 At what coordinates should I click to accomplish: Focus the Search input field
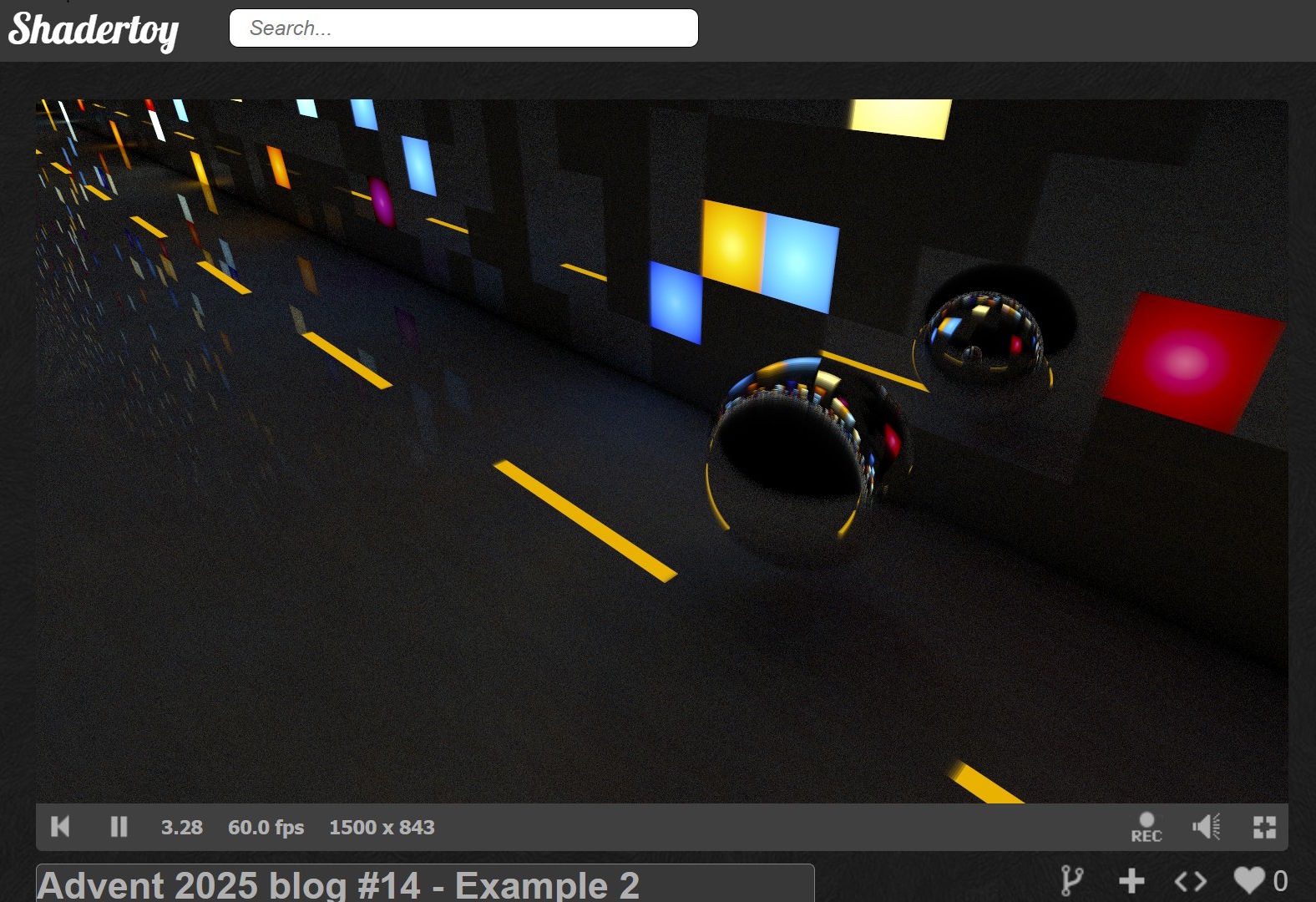463,28
